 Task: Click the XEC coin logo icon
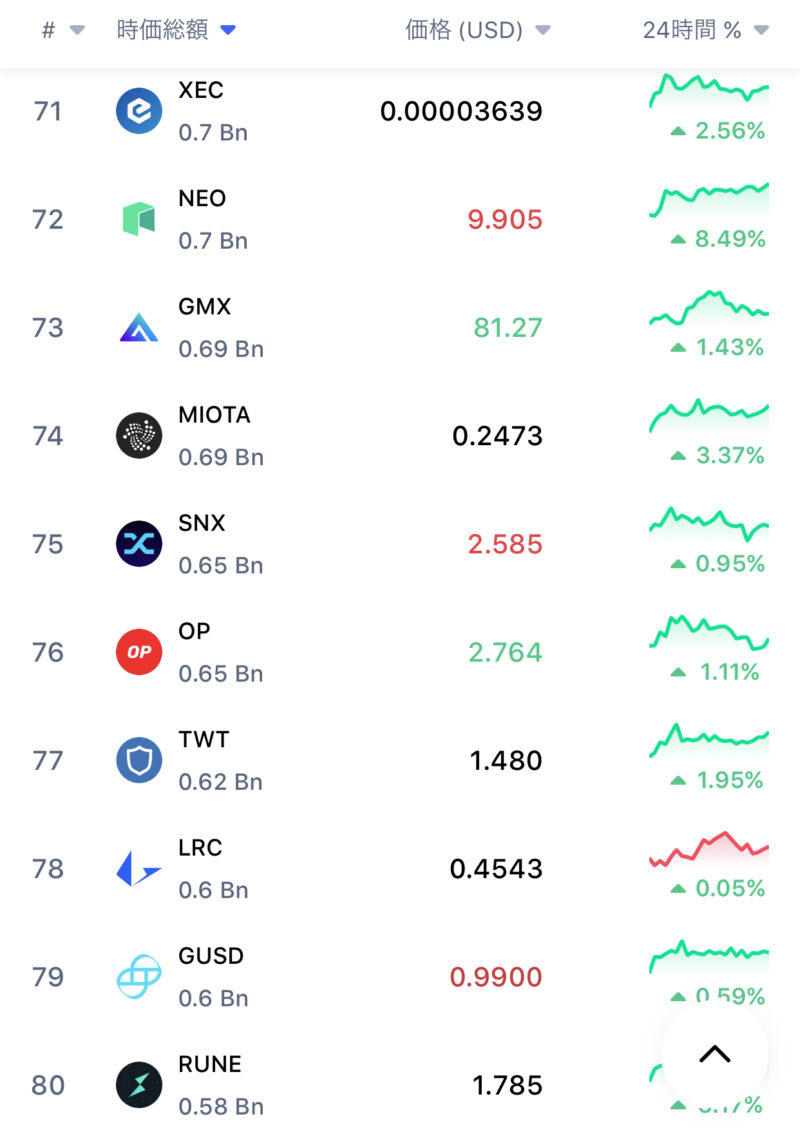click(139, 111)
